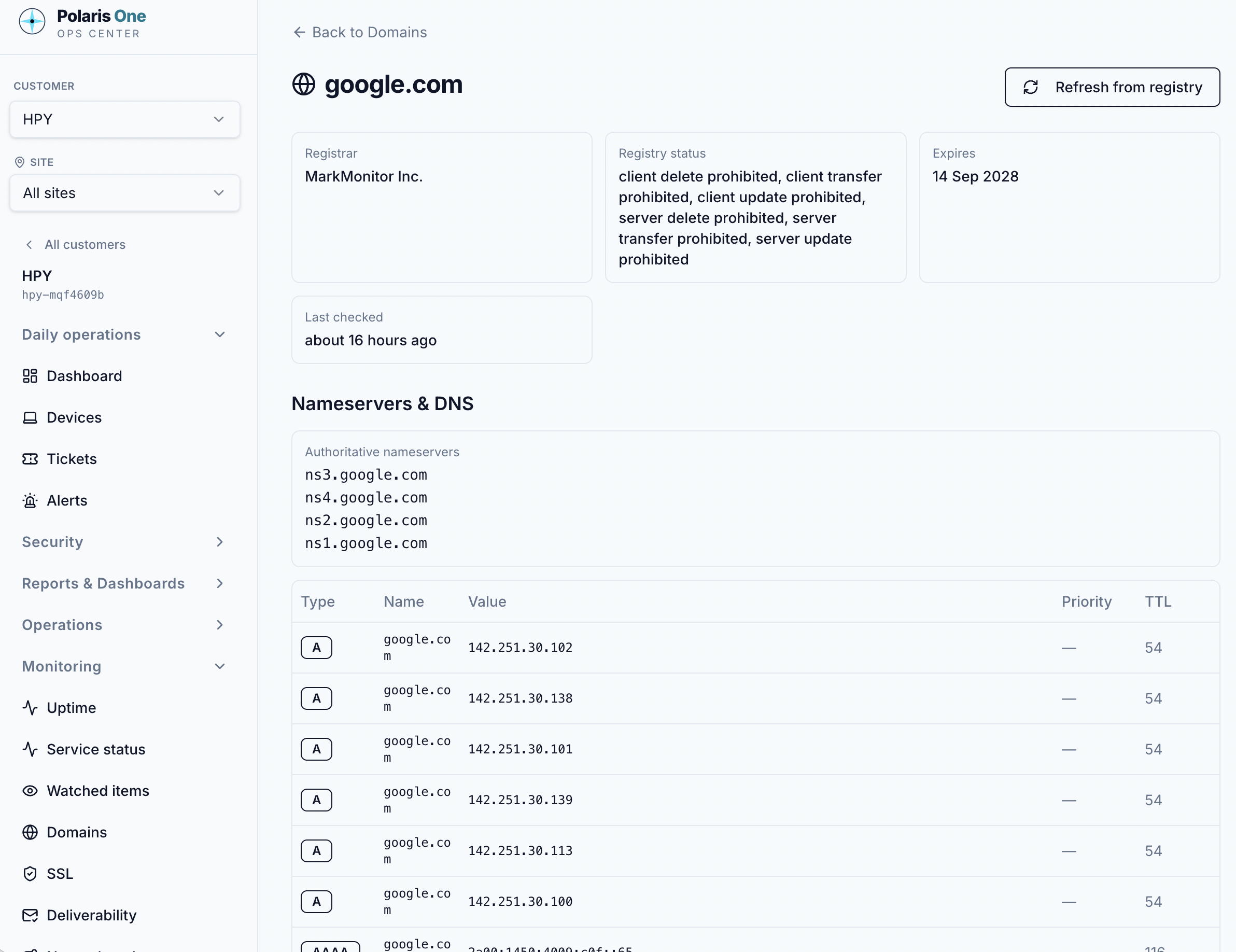Click the SSL shield icon

(30, 874)
